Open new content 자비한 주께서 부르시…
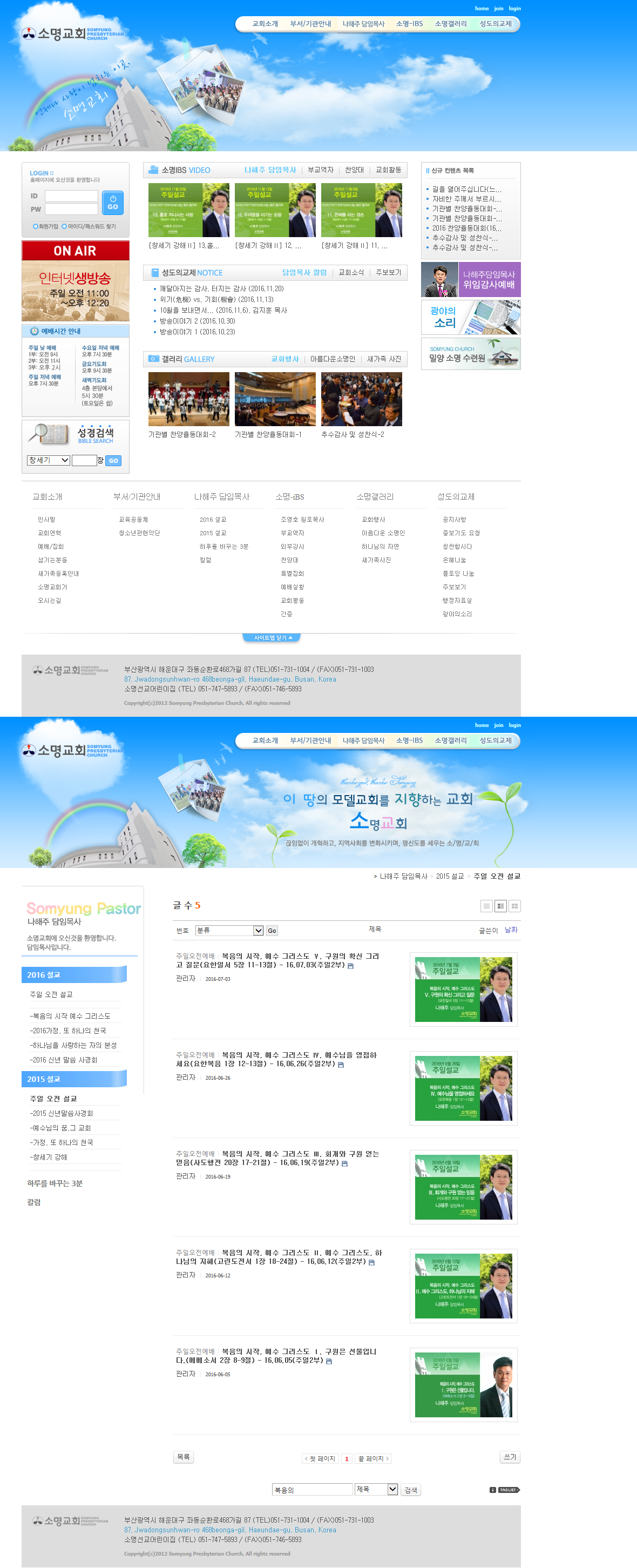637x1568 pixels. pos(466,199)
